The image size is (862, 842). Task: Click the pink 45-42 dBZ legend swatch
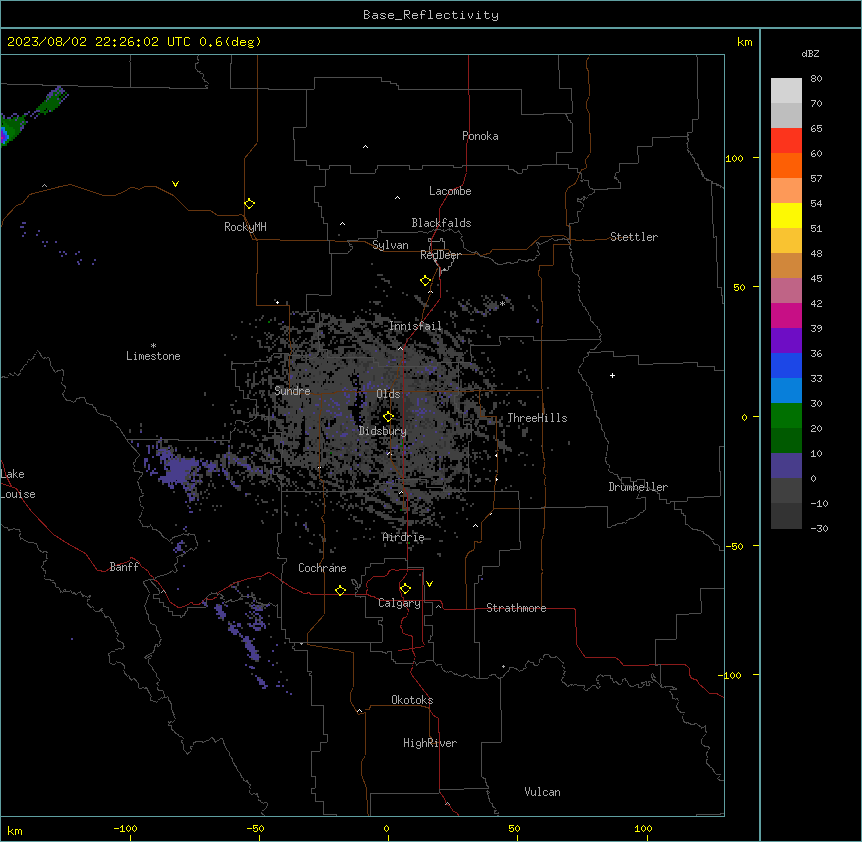tap(786, 291)
